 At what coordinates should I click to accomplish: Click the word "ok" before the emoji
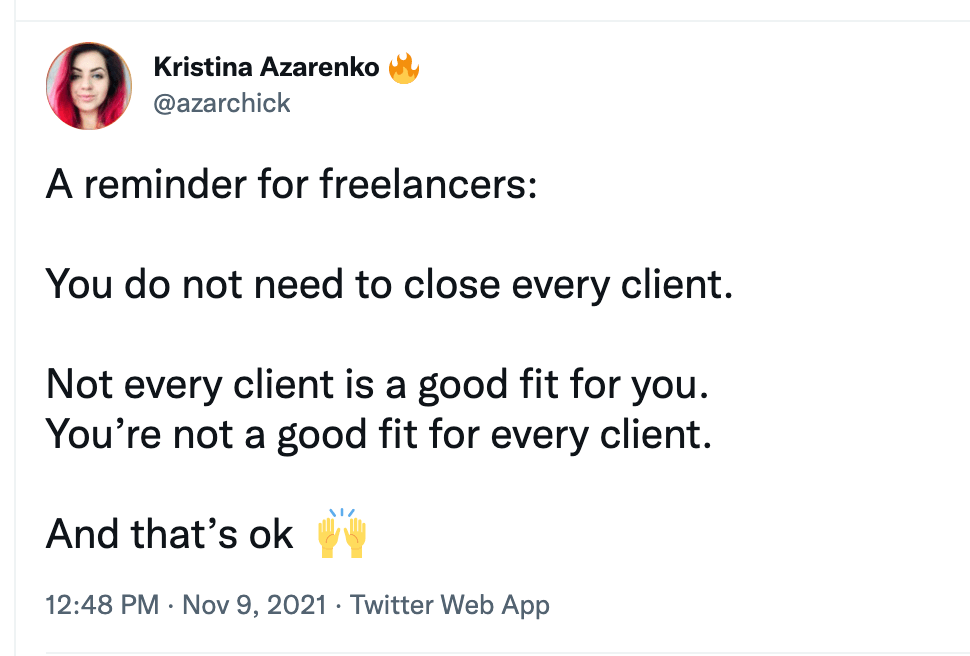tap(270, 535)
